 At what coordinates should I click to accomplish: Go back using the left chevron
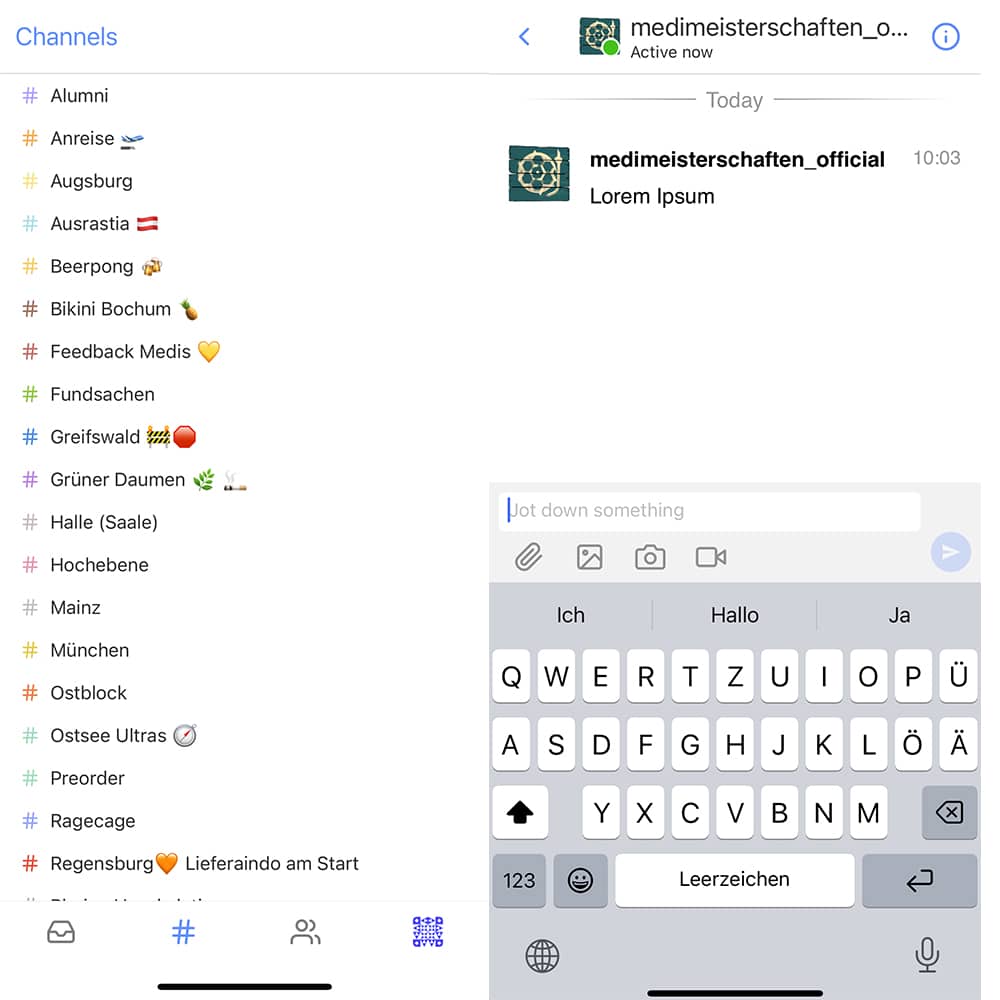tap(524, 37)
